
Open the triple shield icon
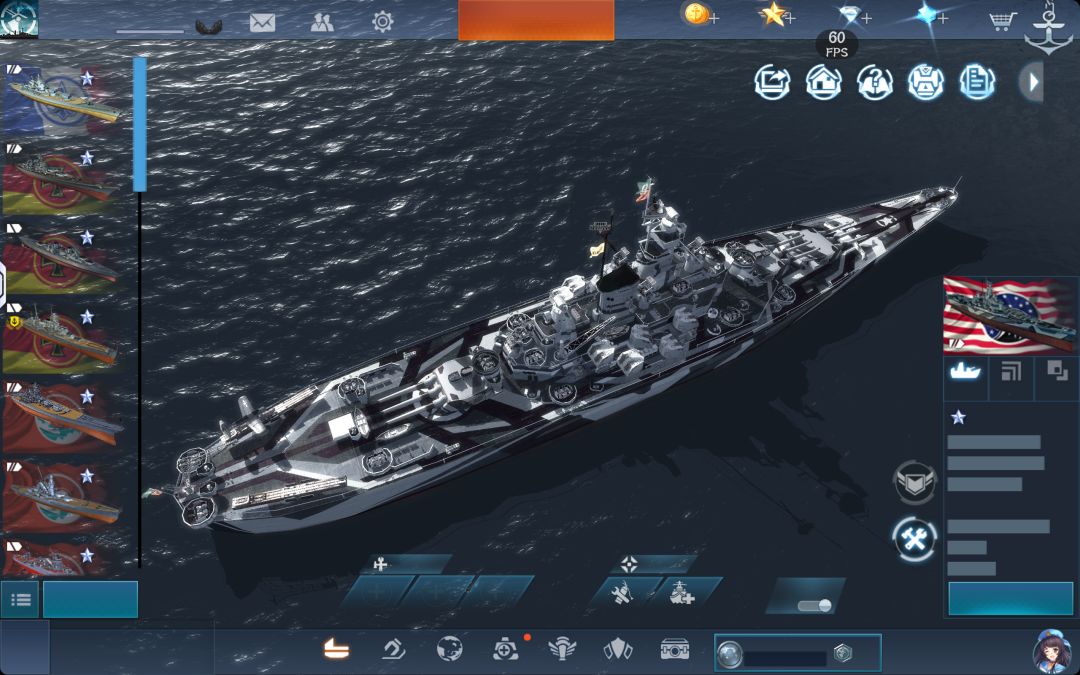(x=618, y=649)
